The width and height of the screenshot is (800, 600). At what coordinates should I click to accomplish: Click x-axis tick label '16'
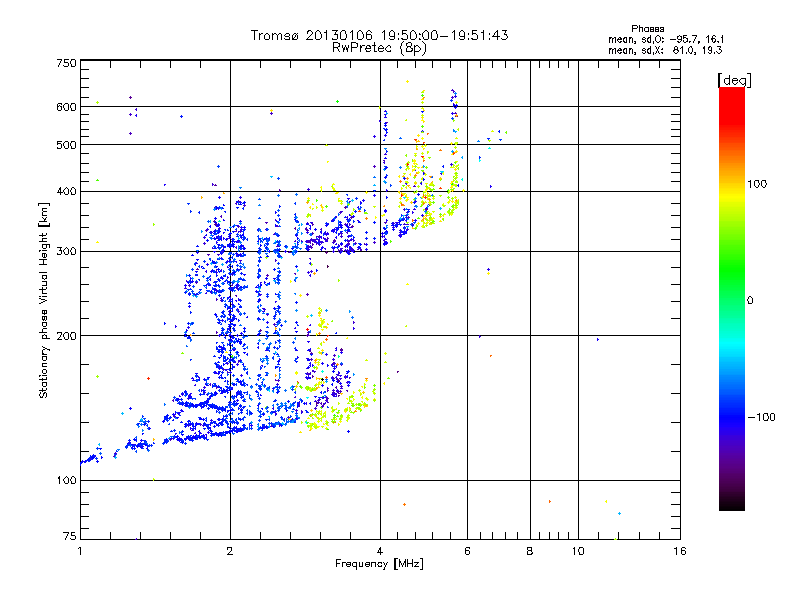click(x=680, y=551)
